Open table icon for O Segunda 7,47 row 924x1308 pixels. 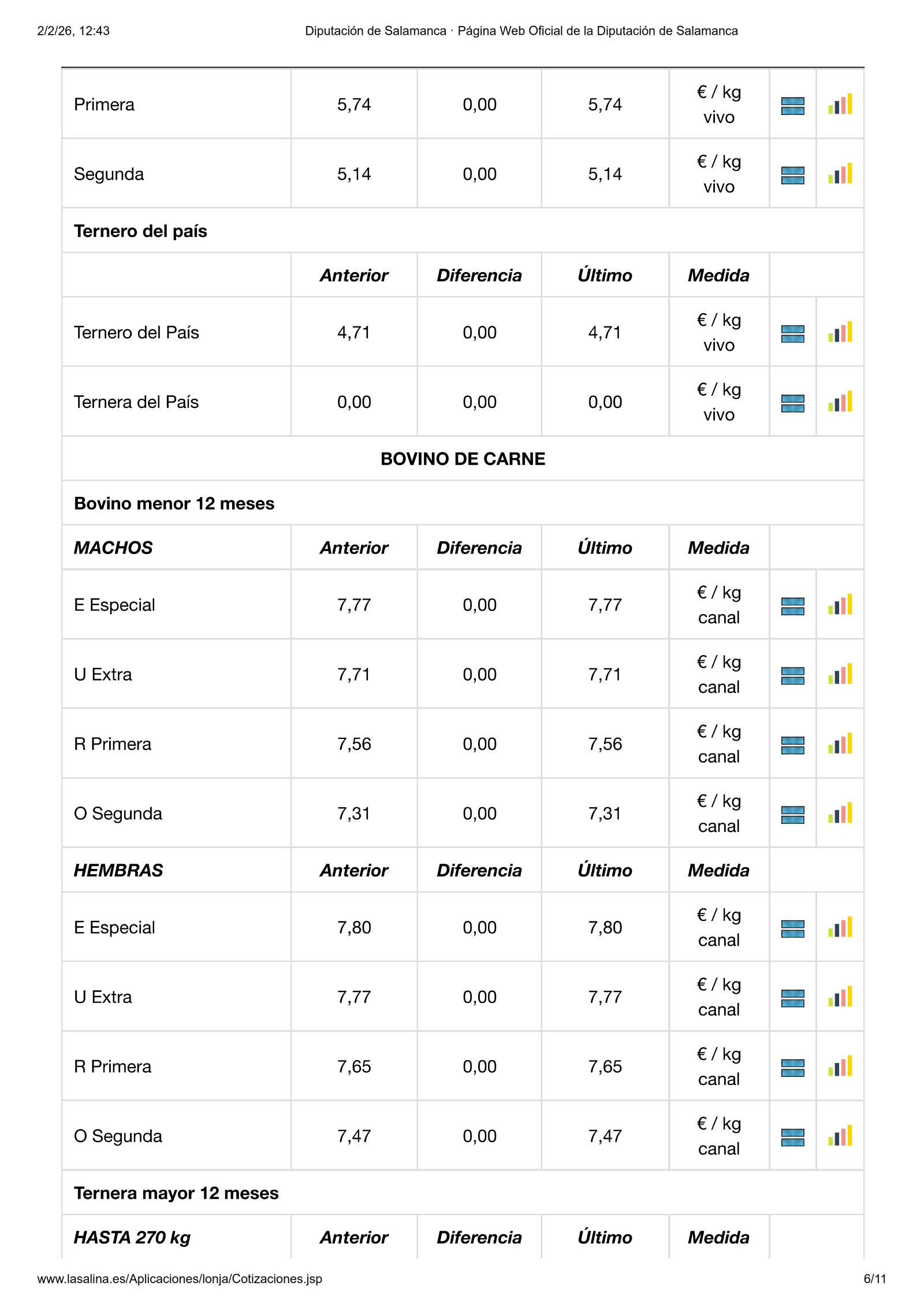click(792, 1137)
